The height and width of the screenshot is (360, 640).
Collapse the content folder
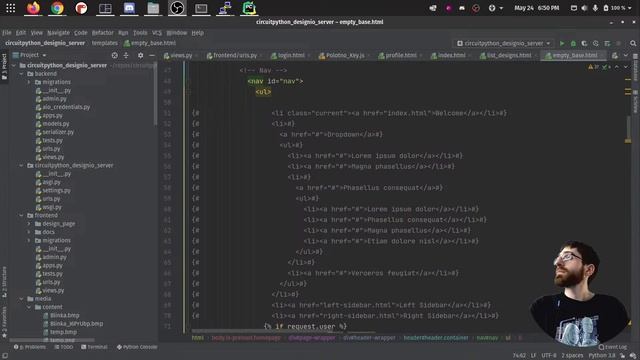pyautogui.click(x=29, y=307)
